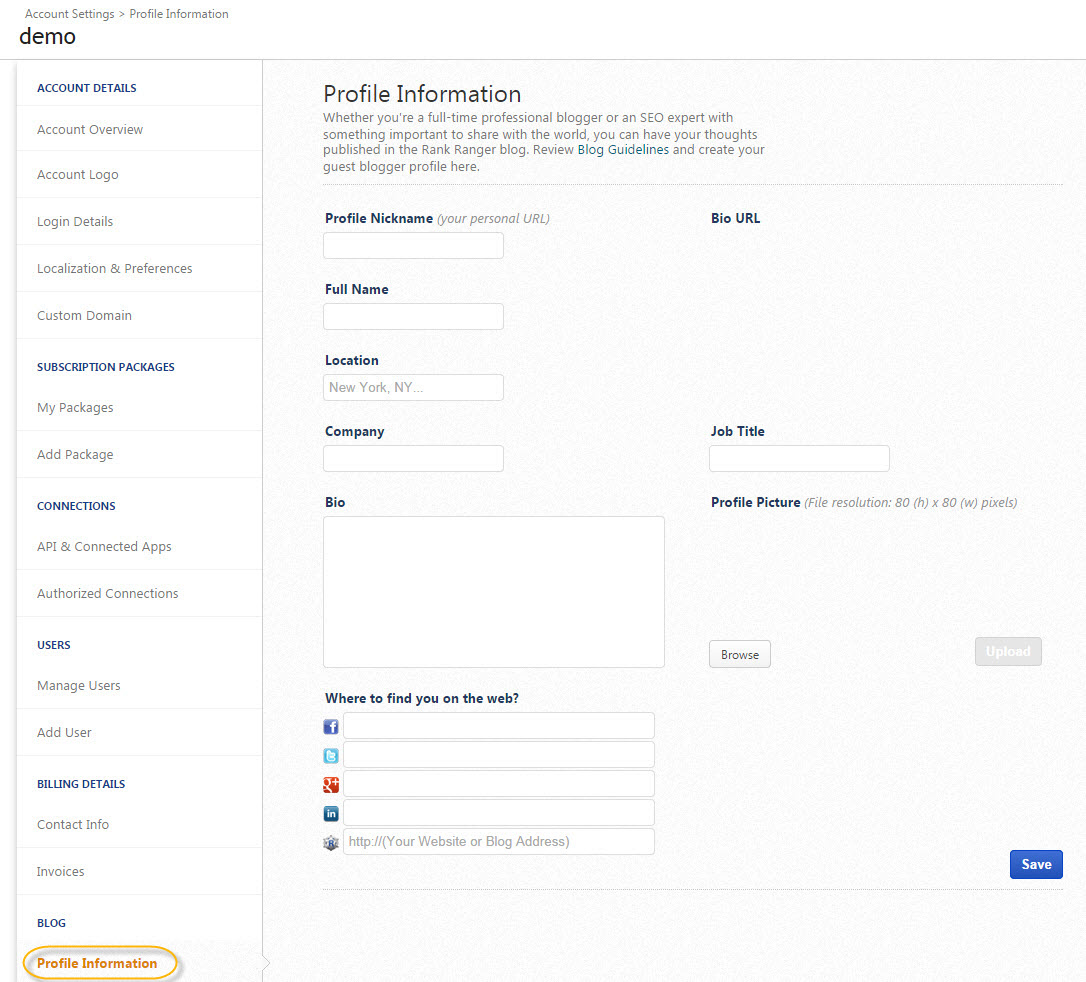
Task: Focus the Google Plus URL field
Action: (499, 784)
